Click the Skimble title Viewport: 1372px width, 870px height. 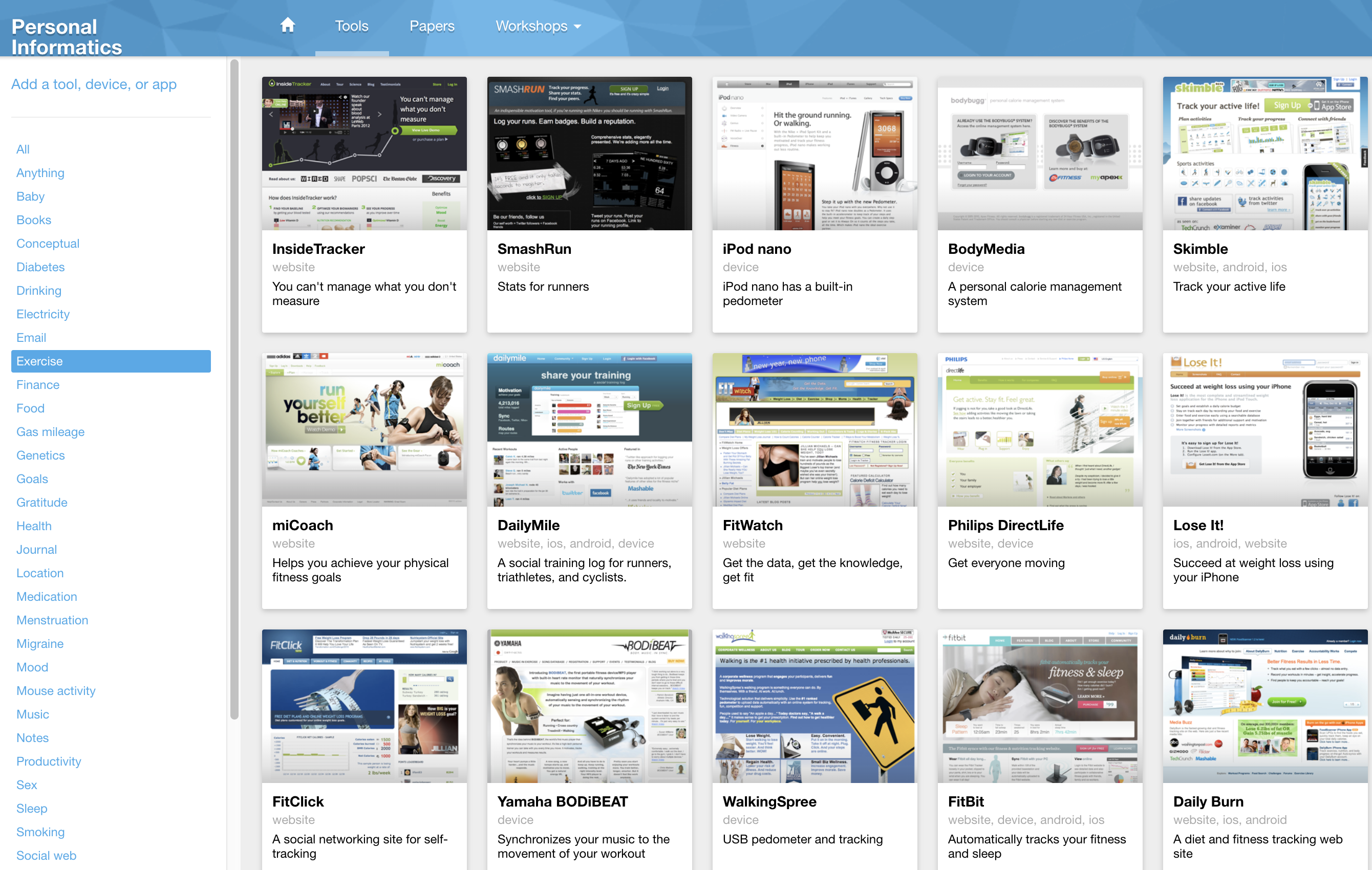pyautogui.click(x=1200, y=249)
